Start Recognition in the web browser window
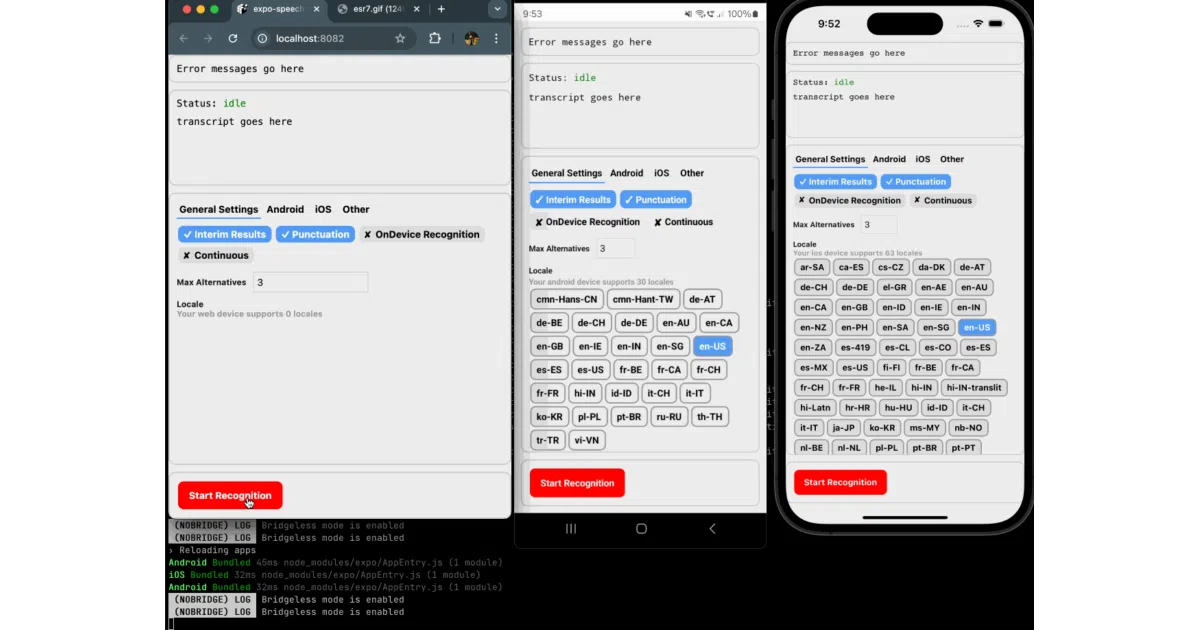Screen dimensions: 1200x630 (x=230, y=495)
